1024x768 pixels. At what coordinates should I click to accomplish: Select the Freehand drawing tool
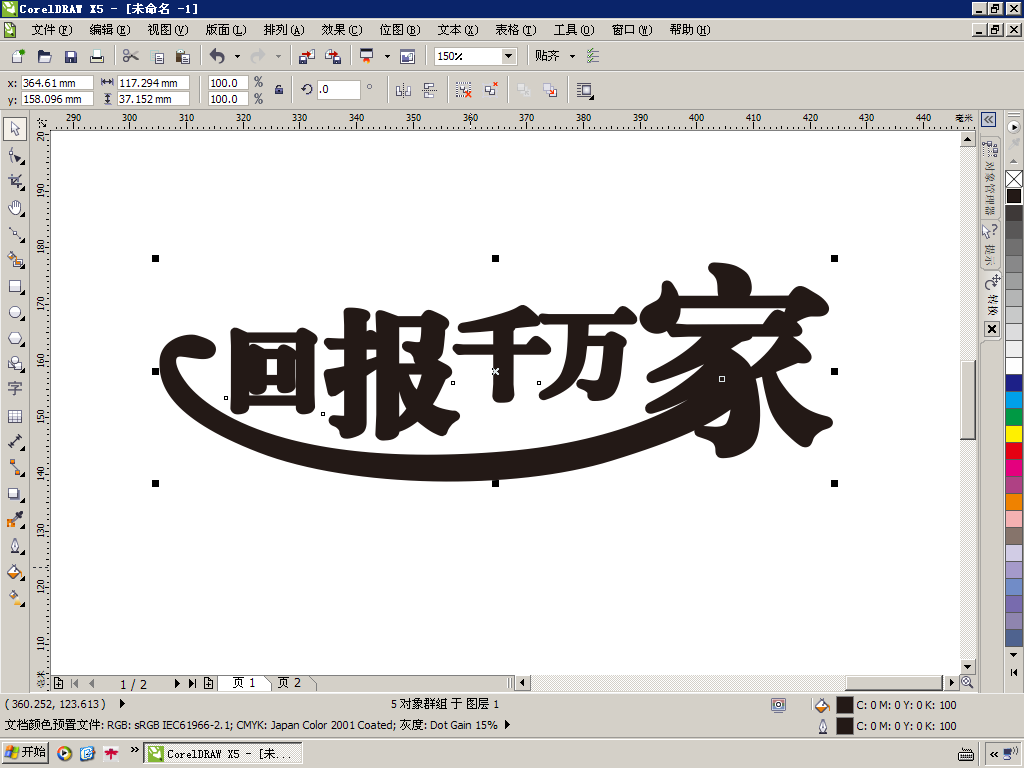pos(15,234)
